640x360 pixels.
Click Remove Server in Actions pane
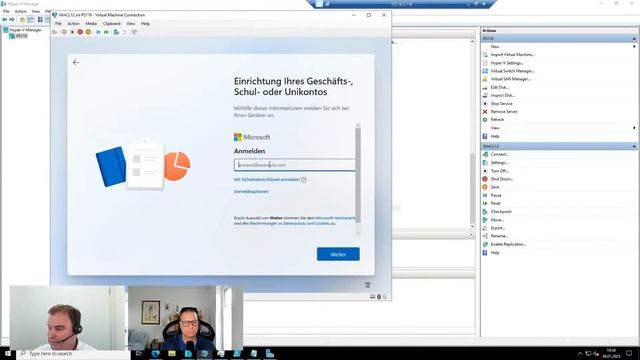click(x=504, y=111)
